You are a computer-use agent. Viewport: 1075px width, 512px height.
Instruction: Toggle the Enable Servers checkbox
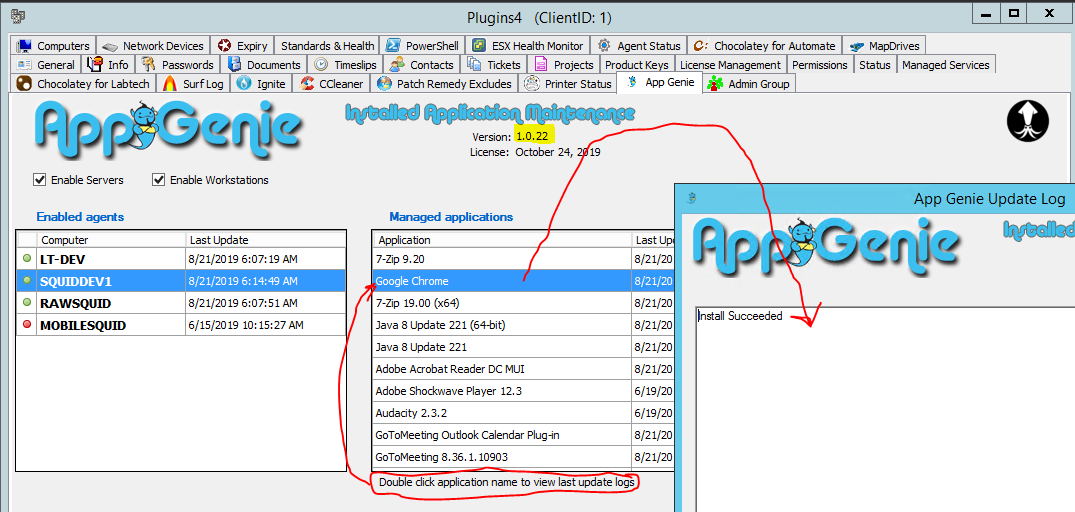click(40, 180)
